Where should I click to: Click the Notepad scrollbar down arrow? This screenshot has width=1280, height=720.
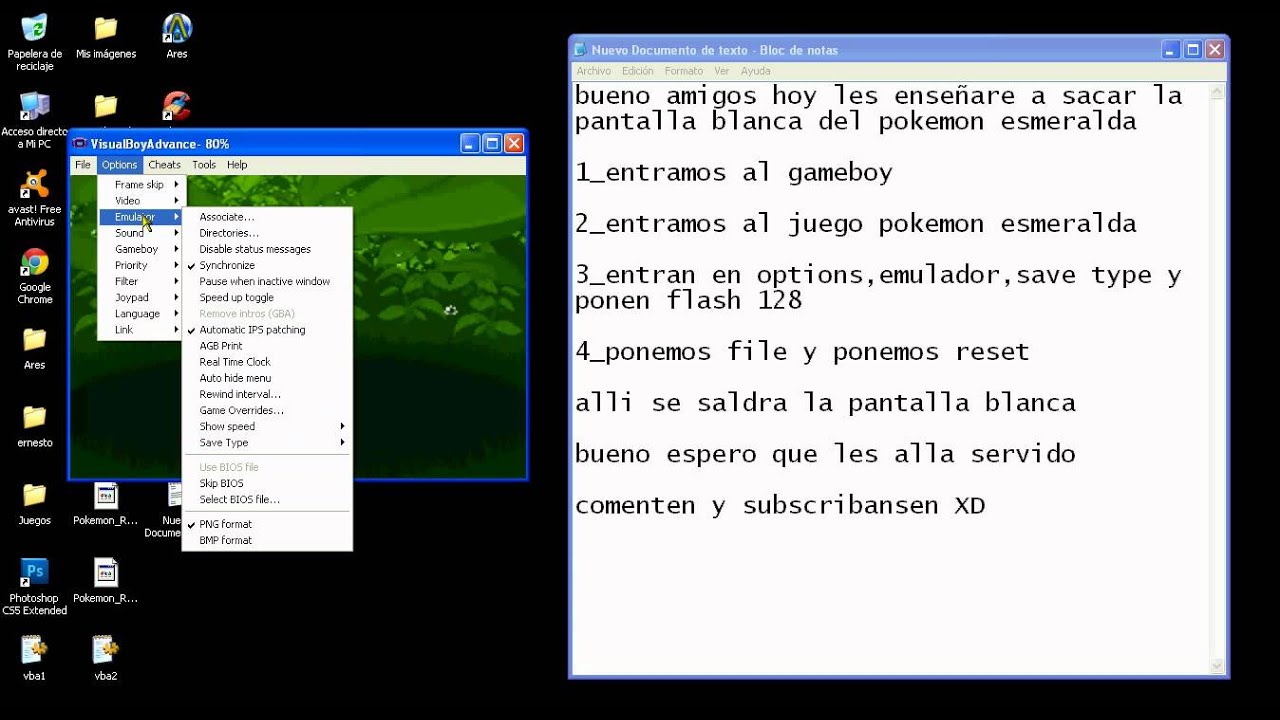[1216, 667]
